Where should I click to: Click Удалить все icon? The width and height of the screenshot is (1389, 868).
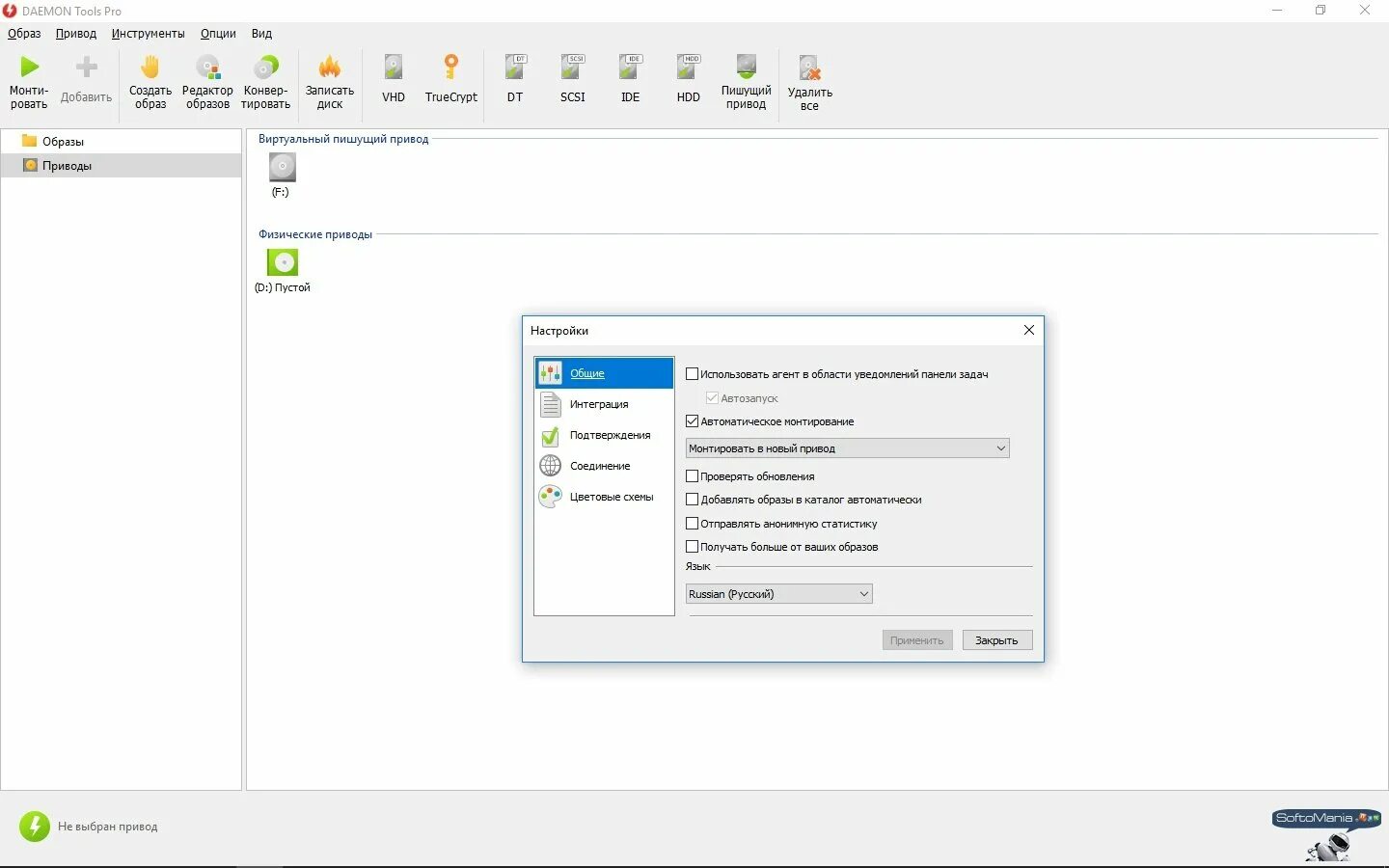tap(809, 68)
